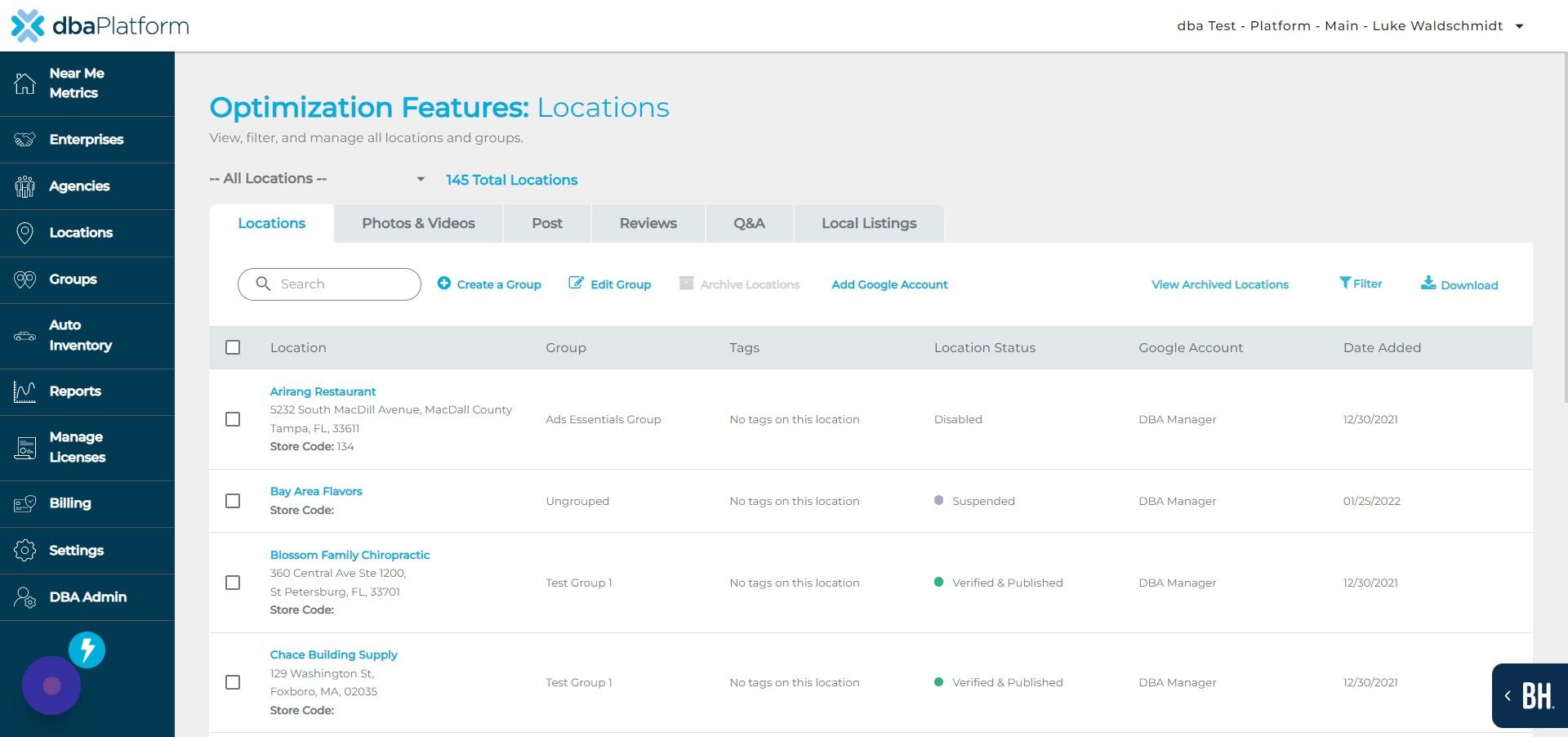The width and height of the screenshot is (1568, 737).
Task: Click the 01/25/2022 date cell
Action: [x=1372, y=501]
